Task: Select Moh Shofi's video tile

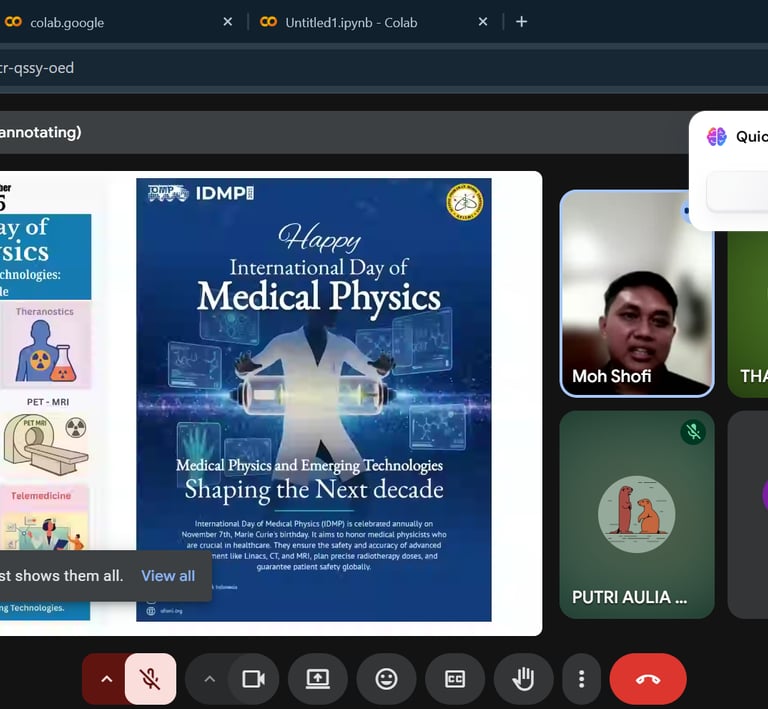Action: (637, 294)
